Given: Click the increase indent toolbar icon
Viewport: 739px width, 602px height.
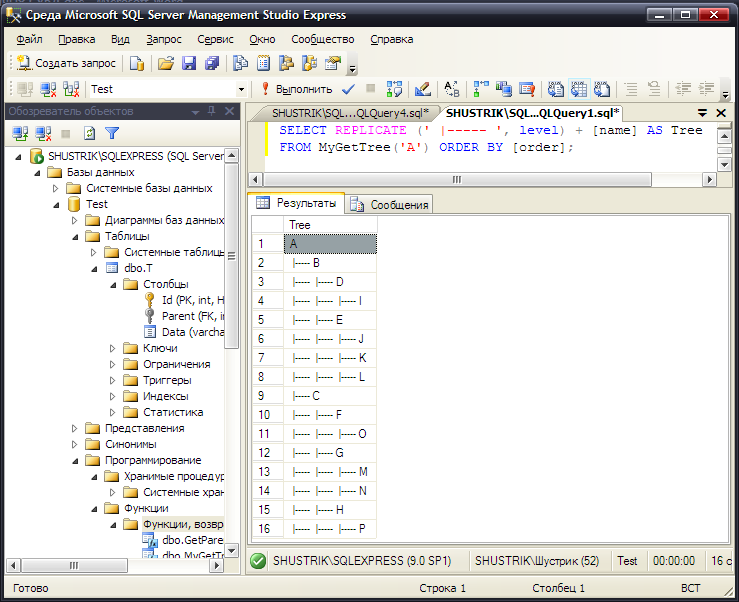Looking at the screenshot, I should [x=706, y=89].
